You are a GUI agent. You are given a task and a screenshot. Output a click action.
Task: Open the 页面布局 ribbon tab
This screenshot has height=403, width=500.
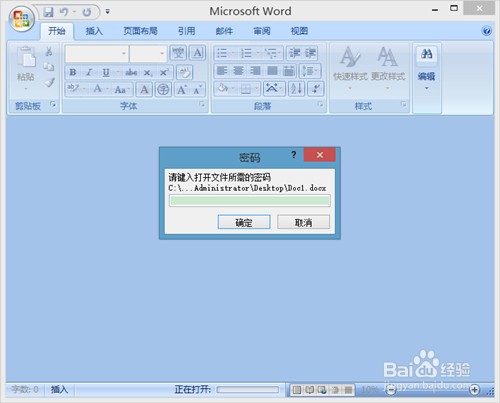point(140,31)
